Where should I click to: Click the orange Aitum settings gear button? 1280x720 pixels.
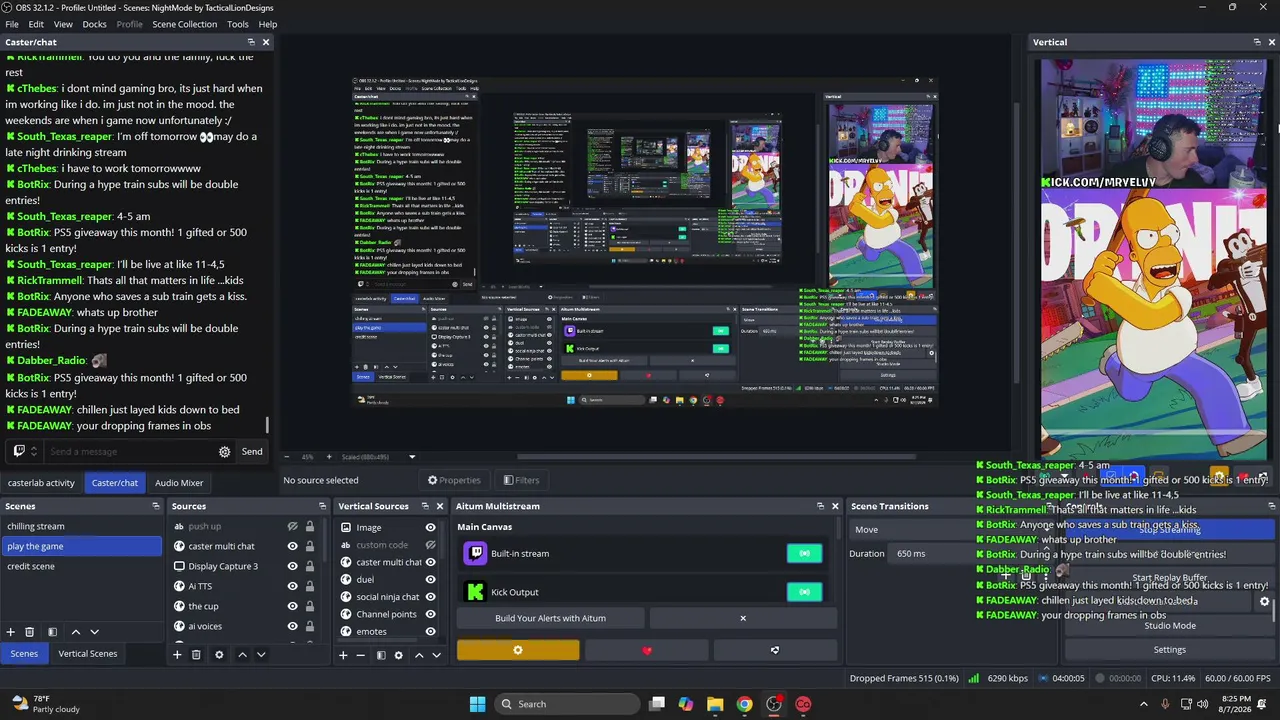tap(518, 650)
